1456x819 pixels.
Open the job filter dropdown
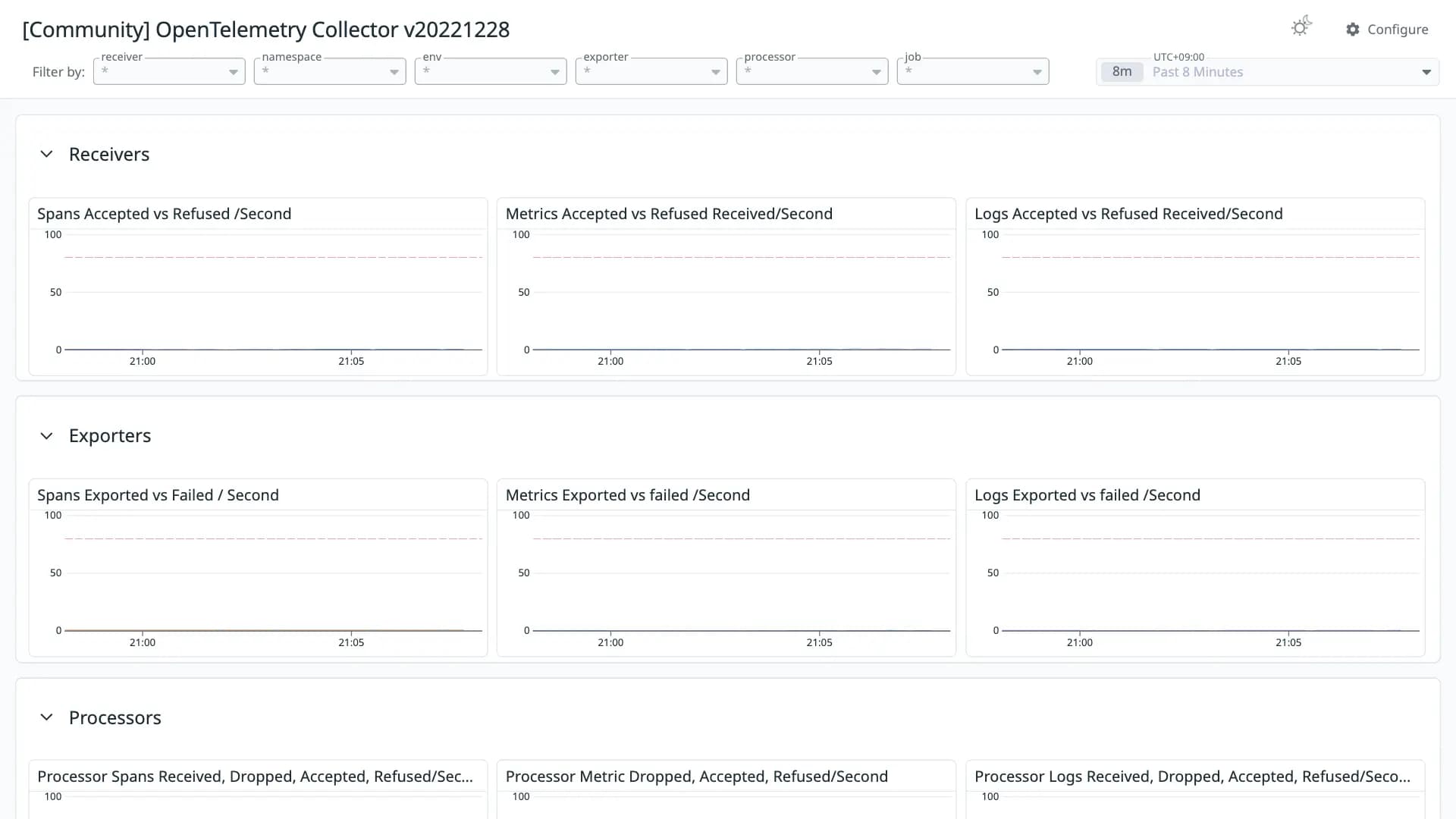click(973, 71)
